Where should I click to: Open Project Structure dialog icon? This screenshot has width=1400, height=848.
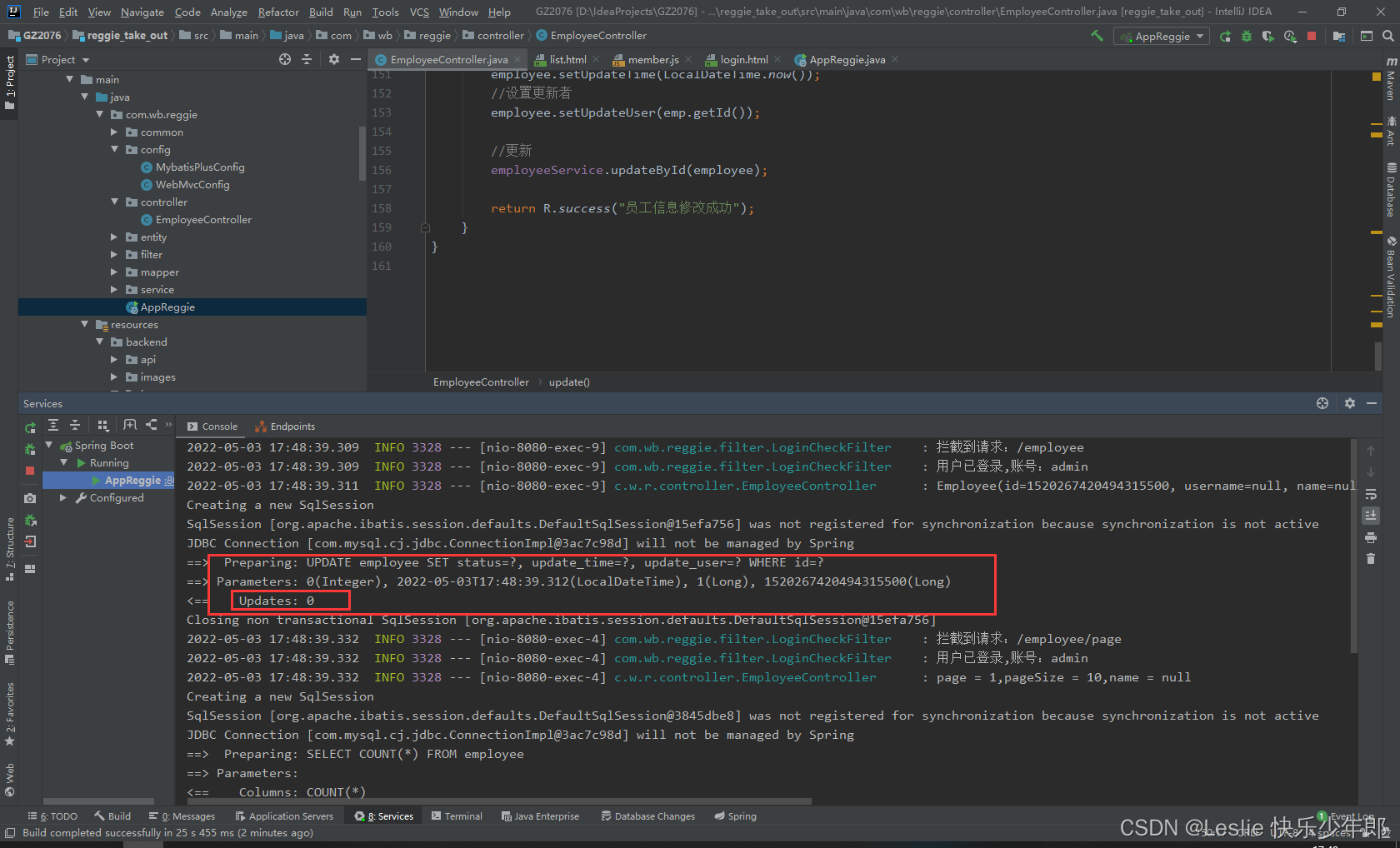[x=1339, y=36]
